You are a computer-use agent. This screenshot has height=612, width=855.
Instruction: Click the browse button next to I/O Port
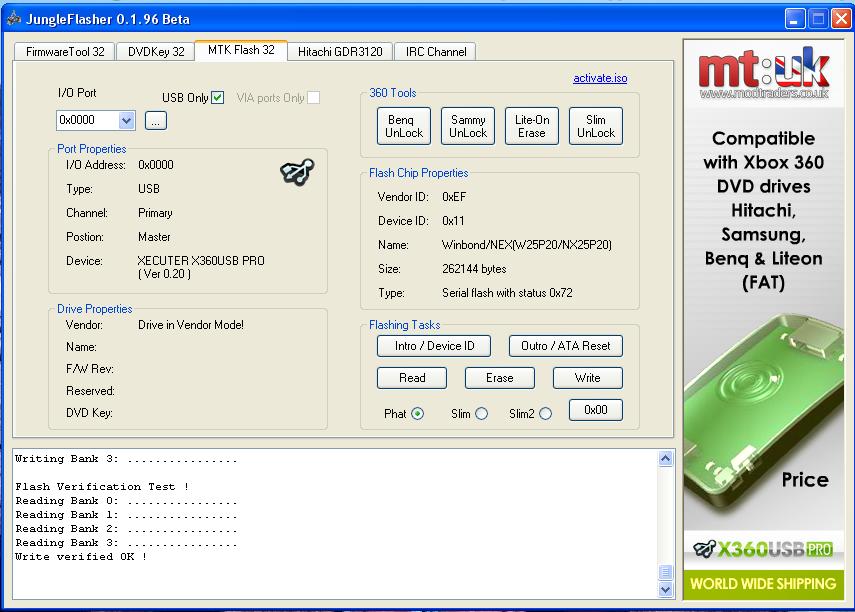(156, 121)
